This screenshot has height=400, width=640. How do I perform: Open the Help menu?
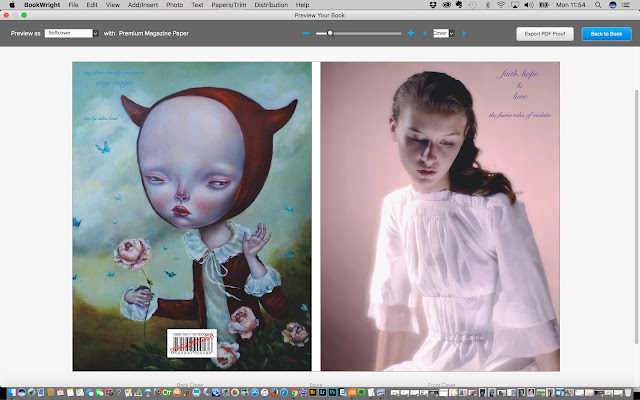pyautogui.click(x=302, y=5)
